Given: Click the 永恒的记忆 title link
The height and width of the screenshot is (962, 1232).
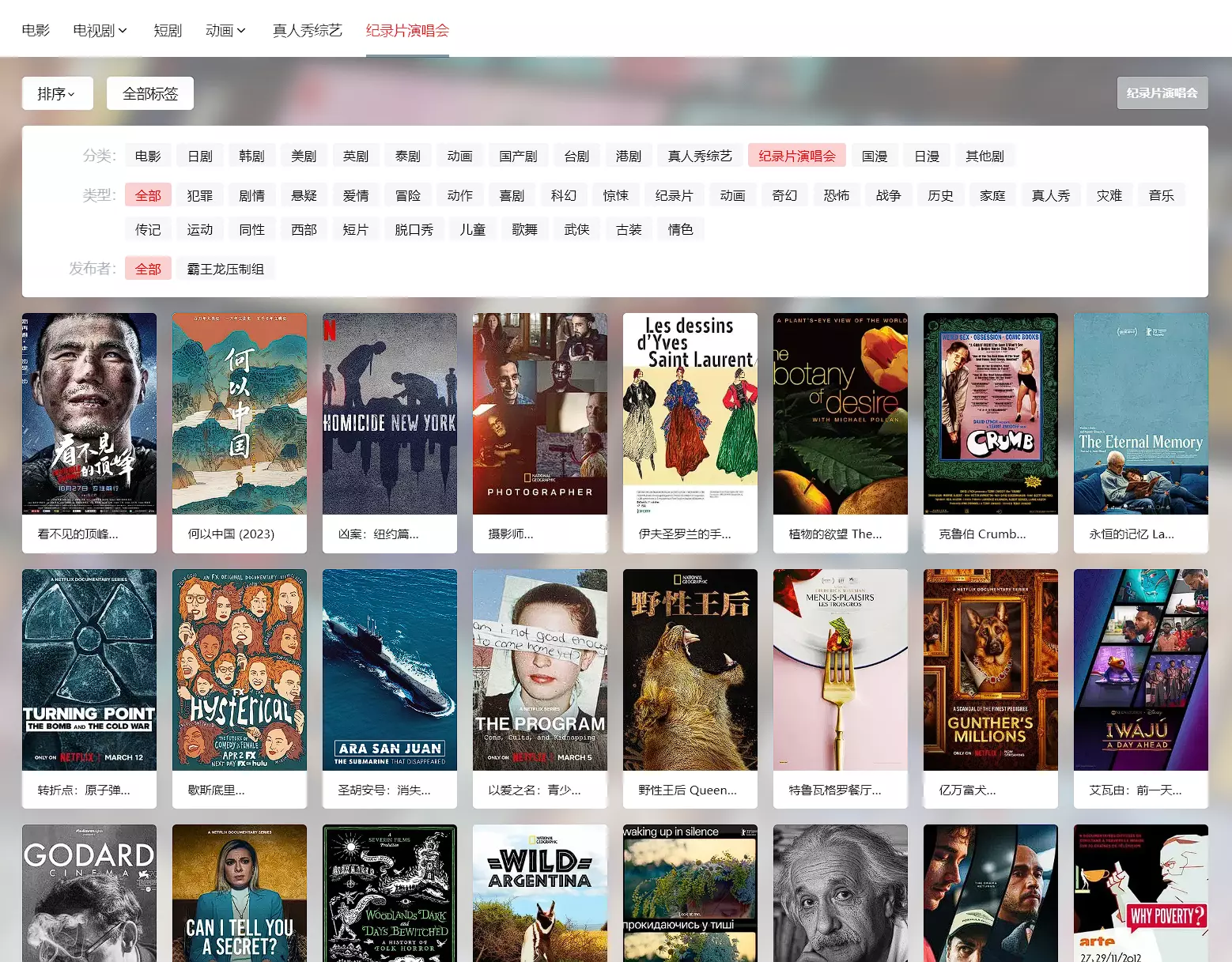Looking at the screenshot, I should pos(1131,534).
